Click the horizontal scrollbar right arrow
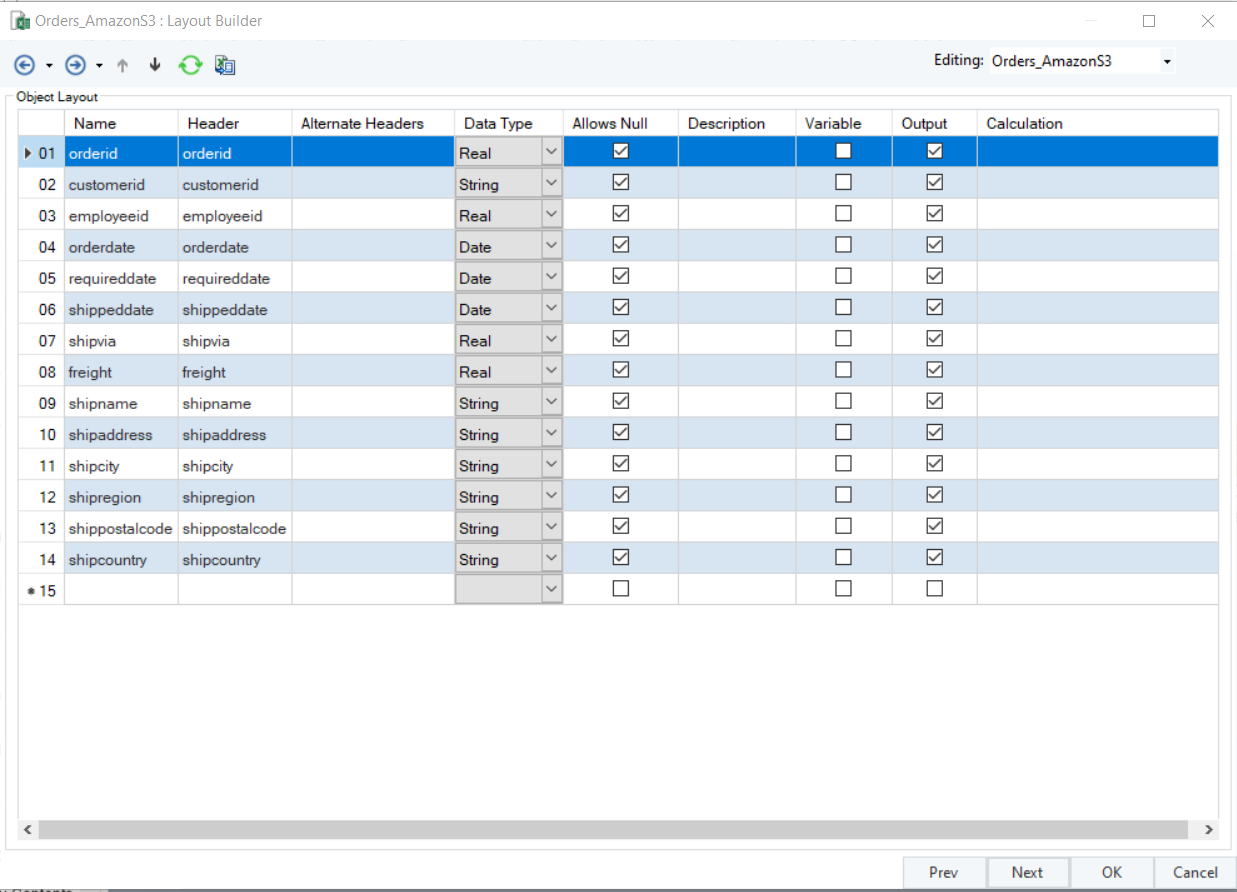 (x=1208, y=830)
